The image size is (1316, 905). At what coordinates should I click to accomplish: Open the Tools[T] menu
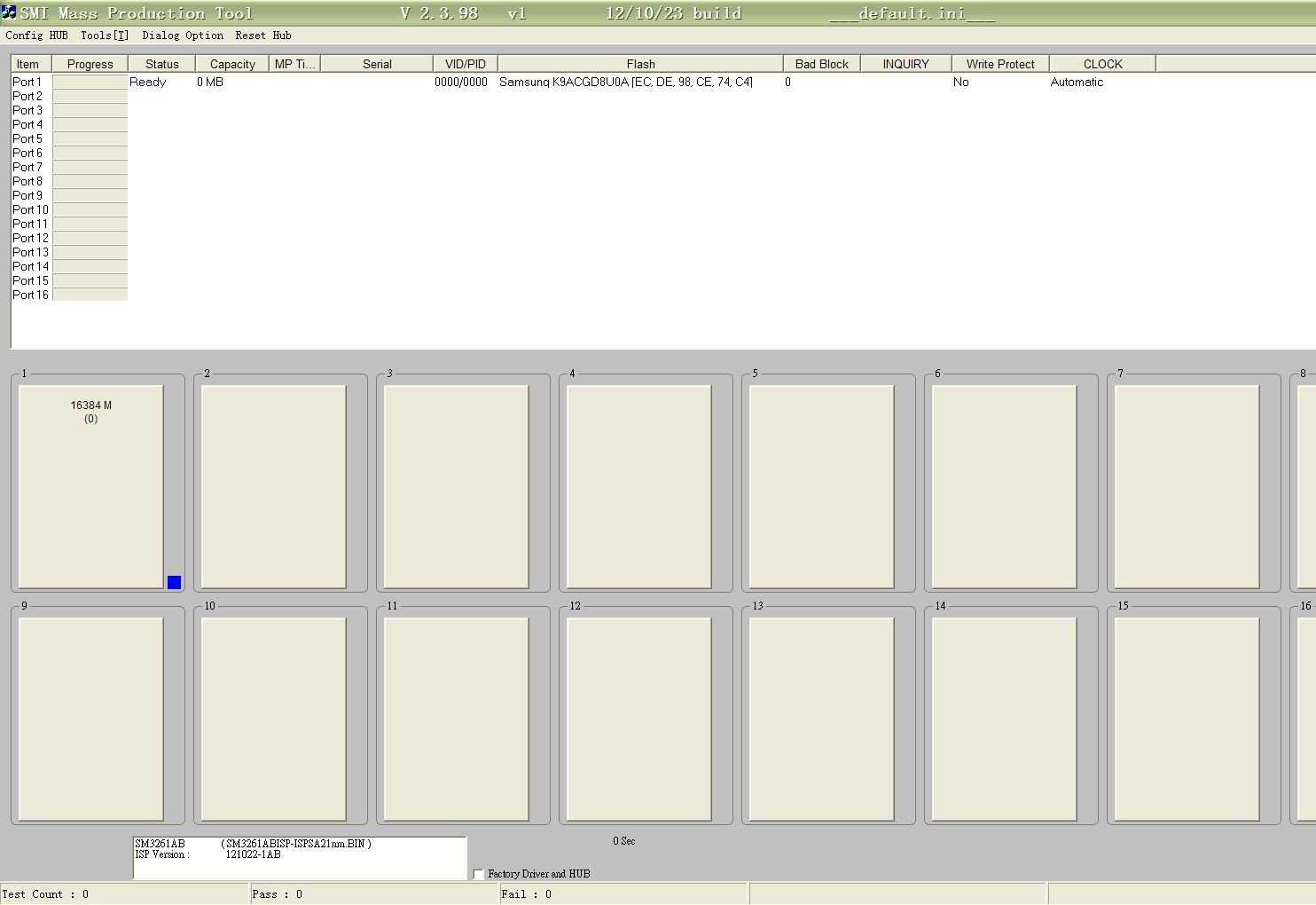click(105, 35)
